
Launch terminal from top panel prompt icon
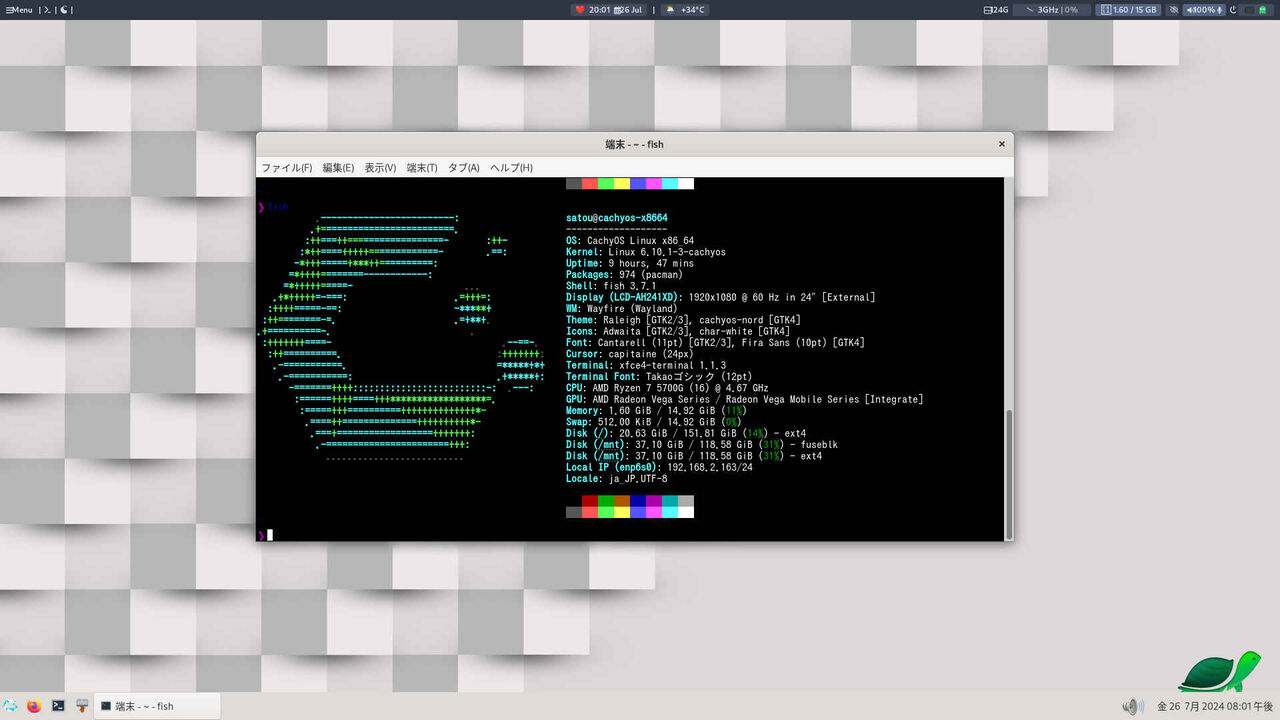[x=46, y=10]
